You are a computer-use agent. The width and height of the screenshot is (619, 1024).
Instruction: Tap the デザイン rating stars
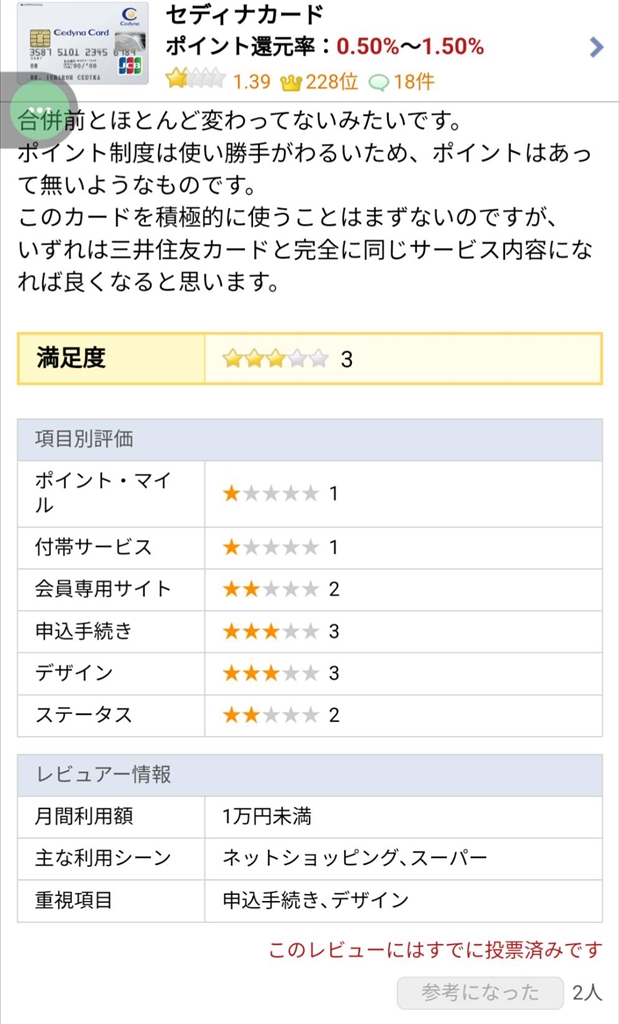tap(270, 673)
